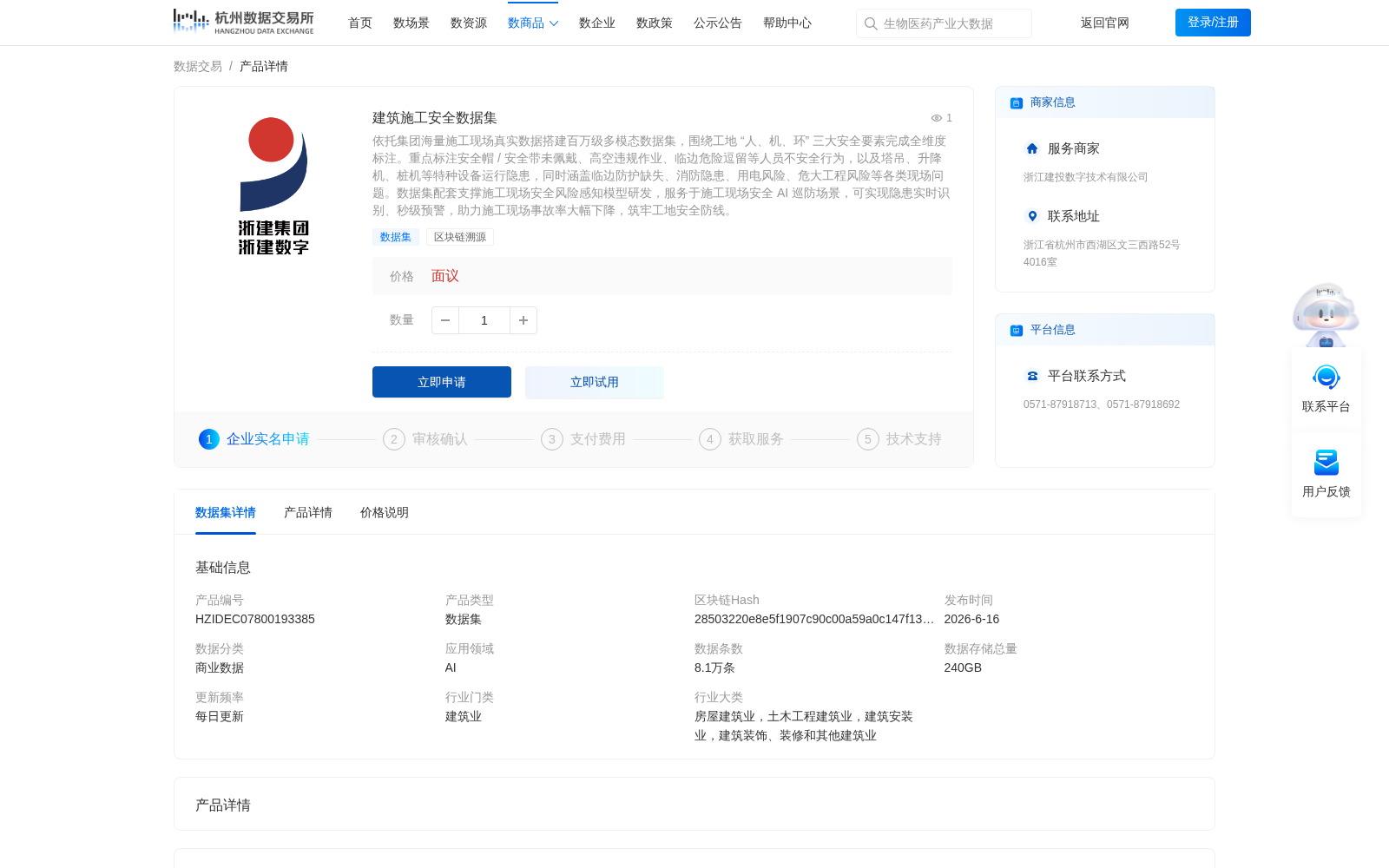Viewport: 1389px width, 868px height.
Task: Click the 240GB storage value
Action: point(963,667)
